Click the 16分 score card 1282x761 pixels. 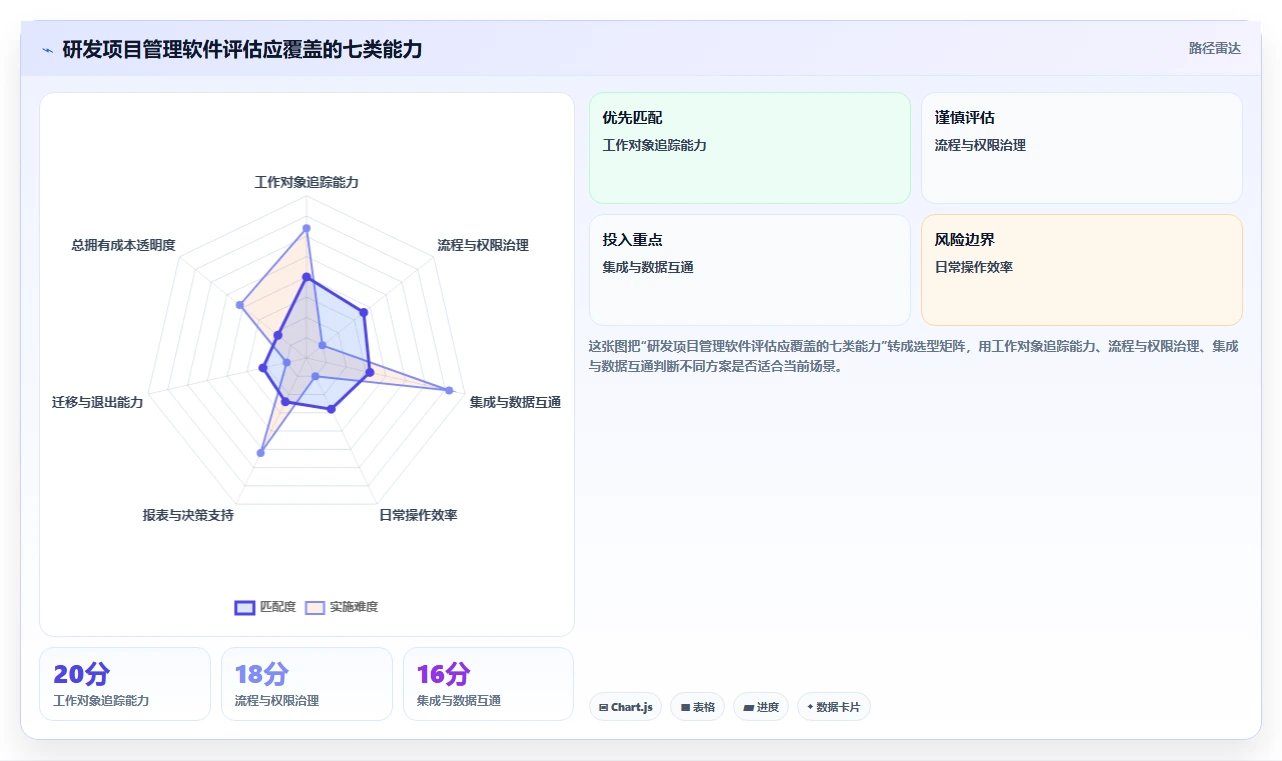489,684
